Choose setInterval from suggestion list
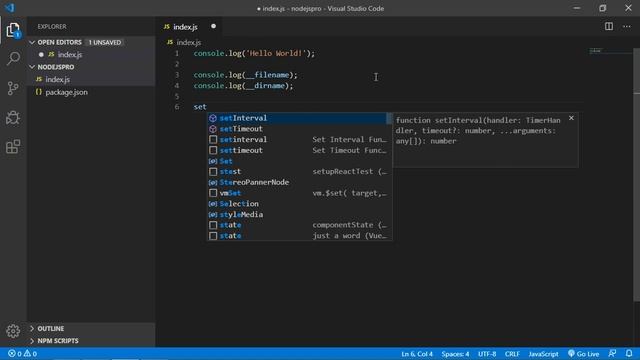This screenshot has height=360, width=640. click(297, 118)
